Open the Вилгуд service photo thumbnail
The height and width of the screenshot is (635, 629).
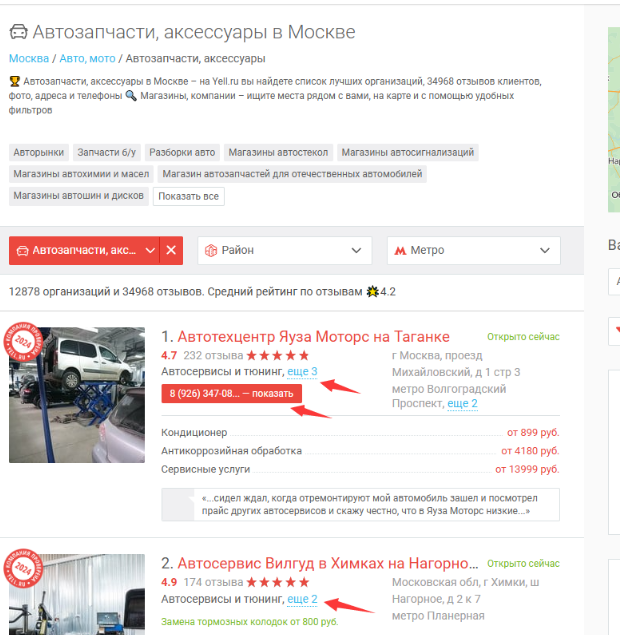point(77,595)
